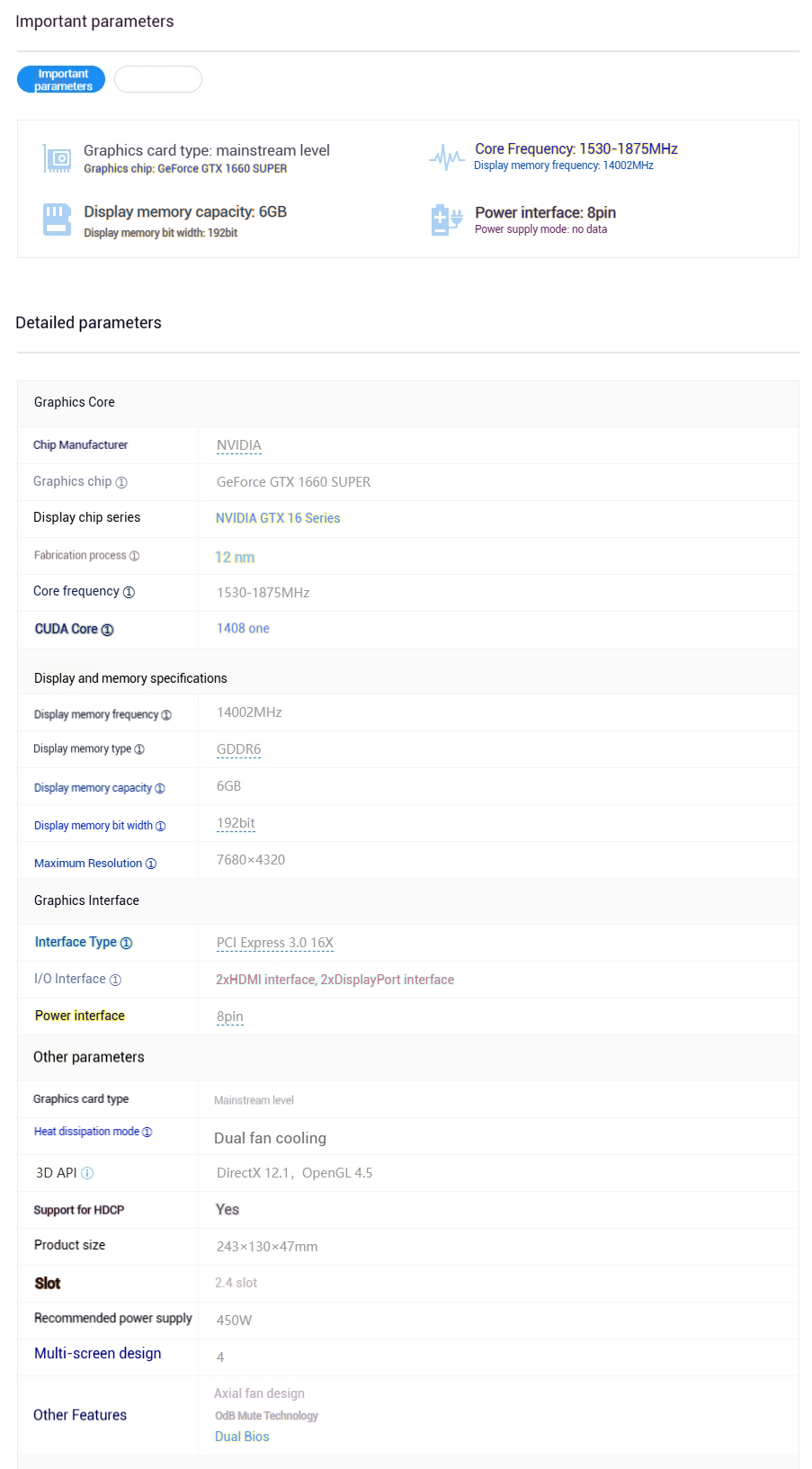This screenshot has width=812, height=1469.
Task: Click the Heat dissipation mode label
Action: [86, 1132]
